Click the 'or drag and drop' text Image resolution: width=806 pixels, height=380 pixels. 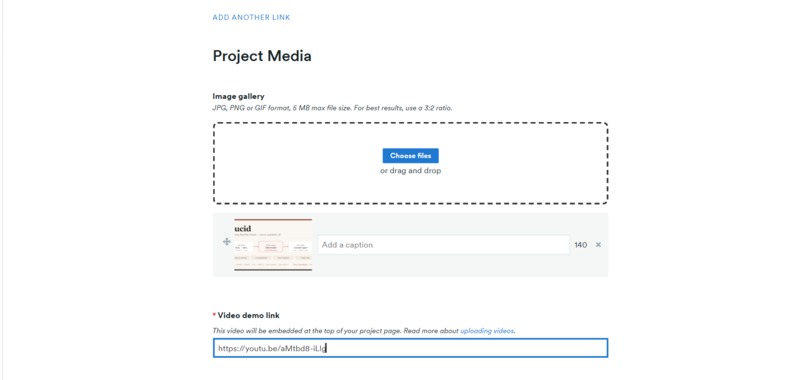click(x=410, y=171)
